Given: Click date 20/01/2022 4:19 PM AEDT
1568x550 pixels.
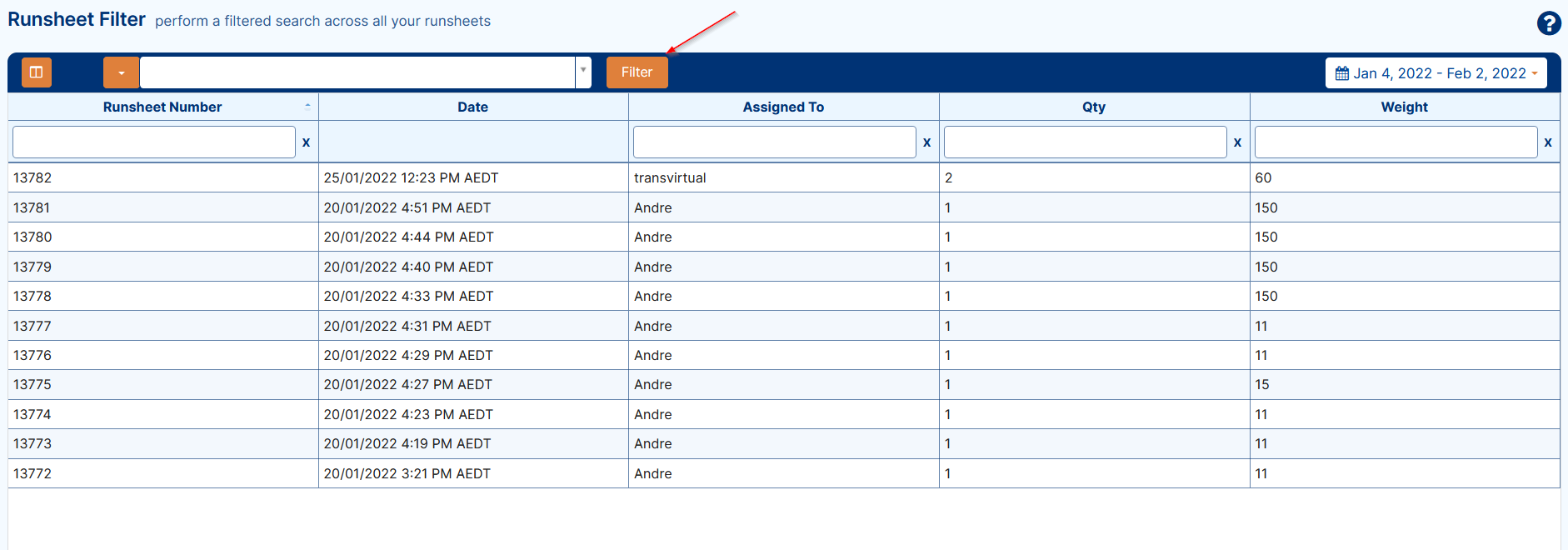Looking at the screenshot, I should coord(407,443).
